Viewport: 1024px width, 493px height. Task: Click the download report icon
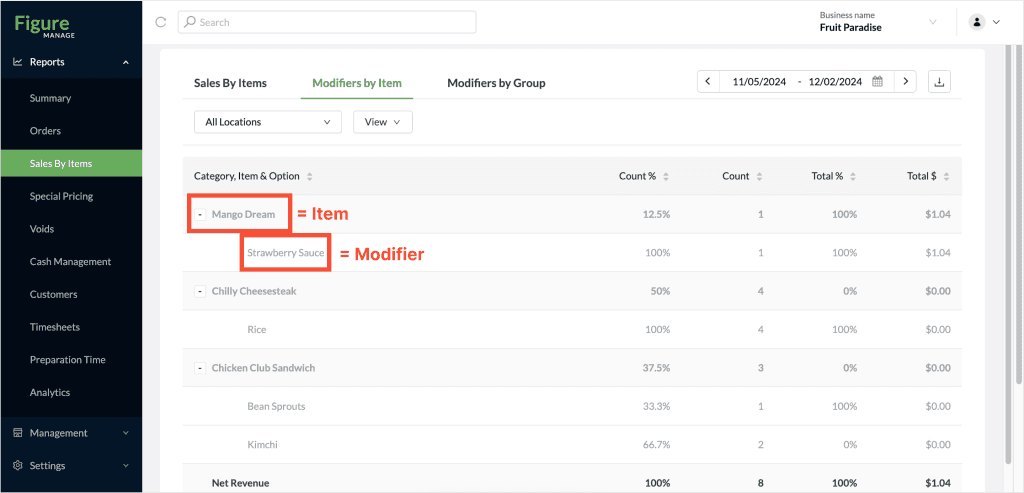939,82
